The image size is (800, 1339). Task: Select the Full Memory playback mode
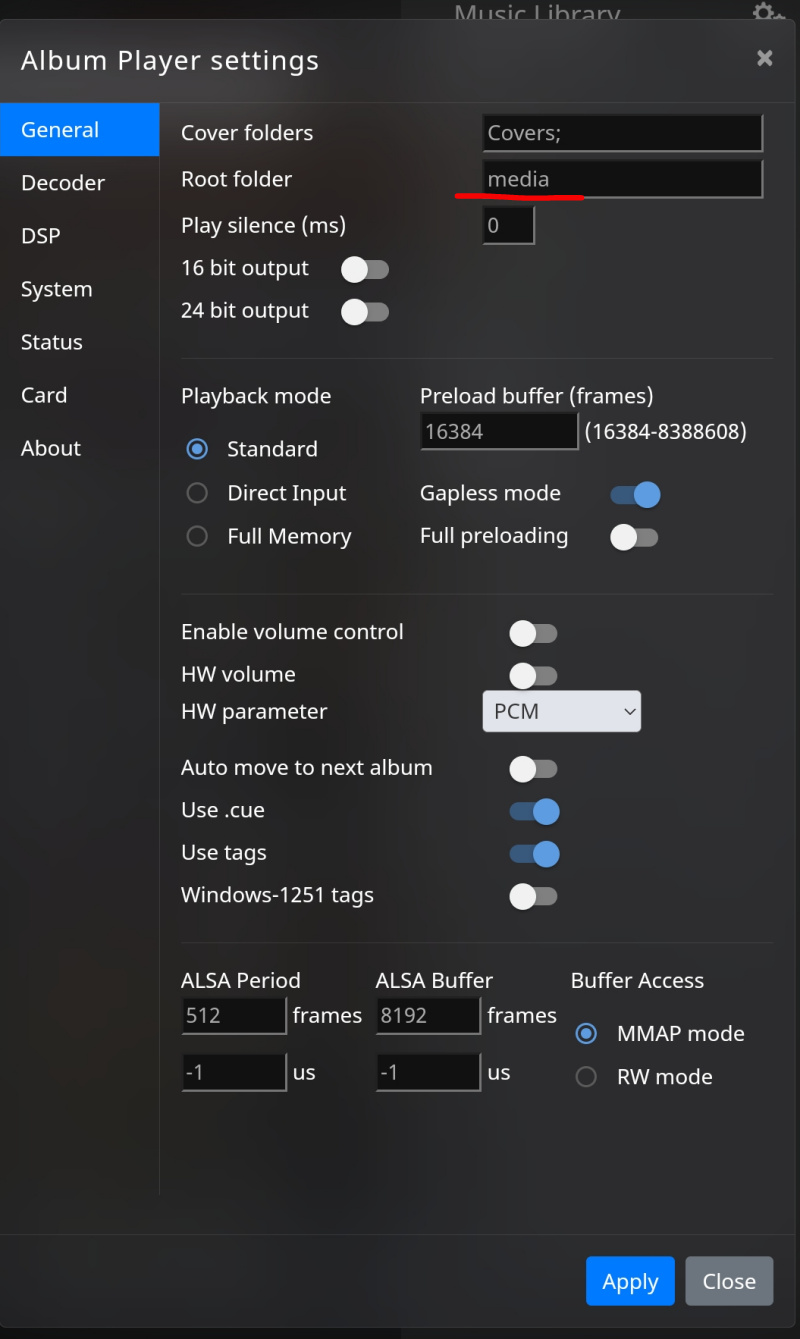(197, 536)
